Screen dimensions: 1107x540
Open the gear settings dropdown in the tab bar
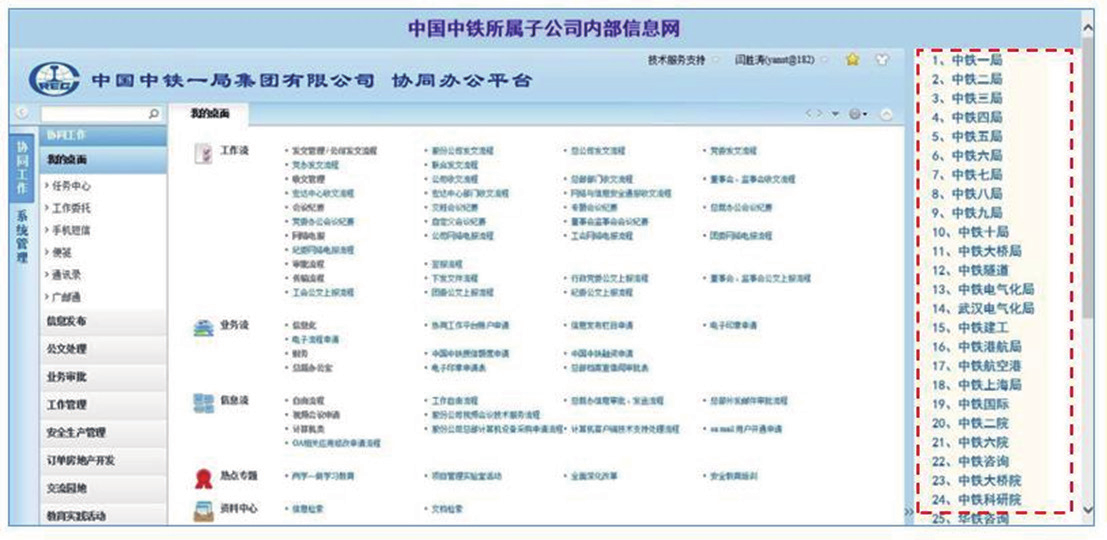858,114
